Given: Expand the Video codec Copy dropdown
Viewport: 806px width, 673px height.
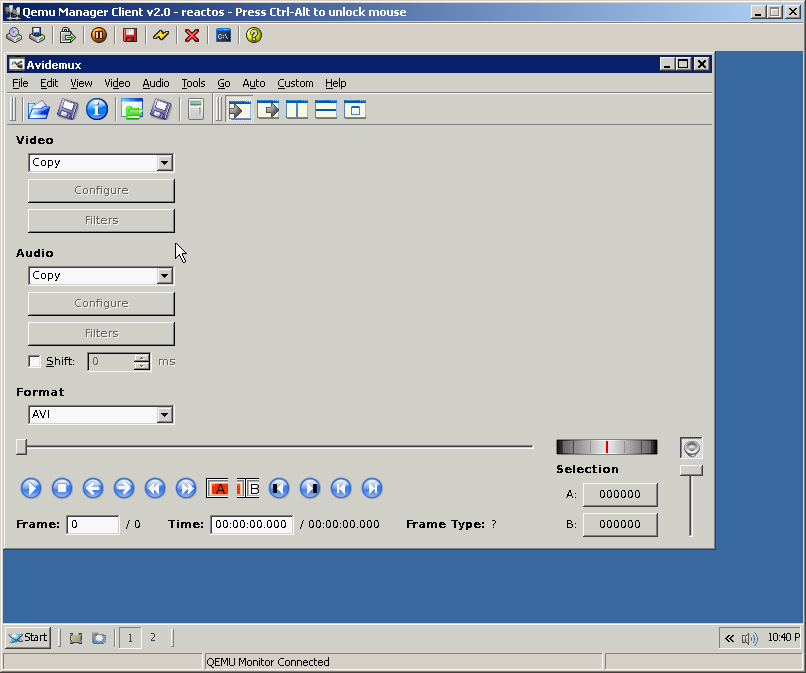Looking at the screenshot, I should coord(165,163).
